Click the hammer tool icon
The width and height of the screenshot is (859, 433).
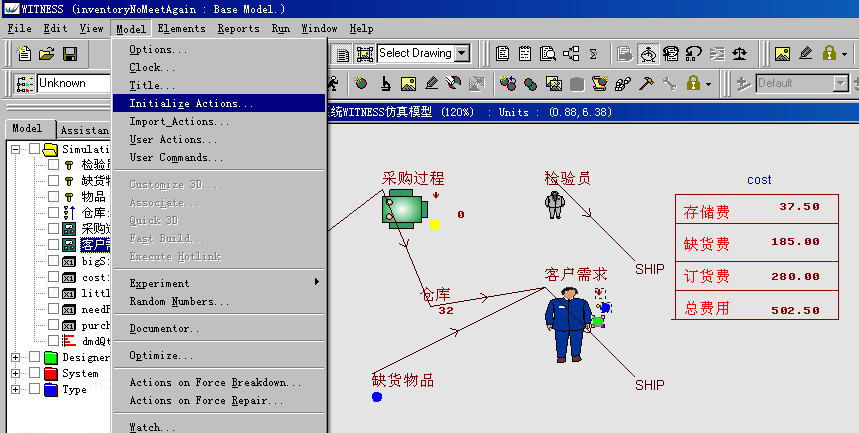647,84
